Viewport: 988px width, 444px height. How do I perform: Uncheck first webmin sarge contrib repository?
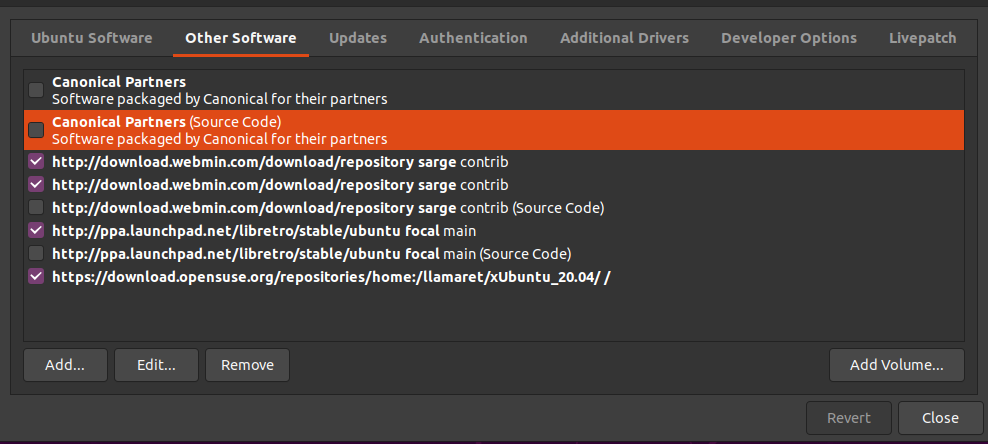click(36, 162)
